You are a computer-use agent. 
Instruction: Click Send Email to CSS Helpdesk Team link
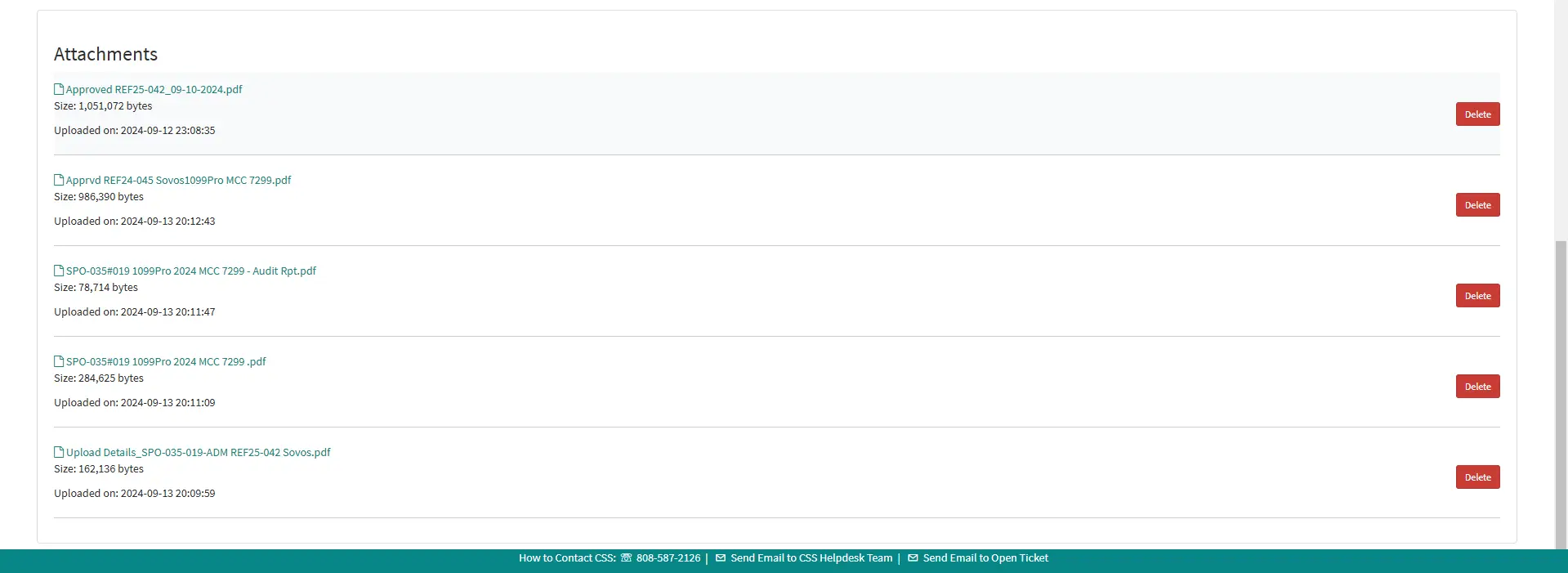coord(811,558)
